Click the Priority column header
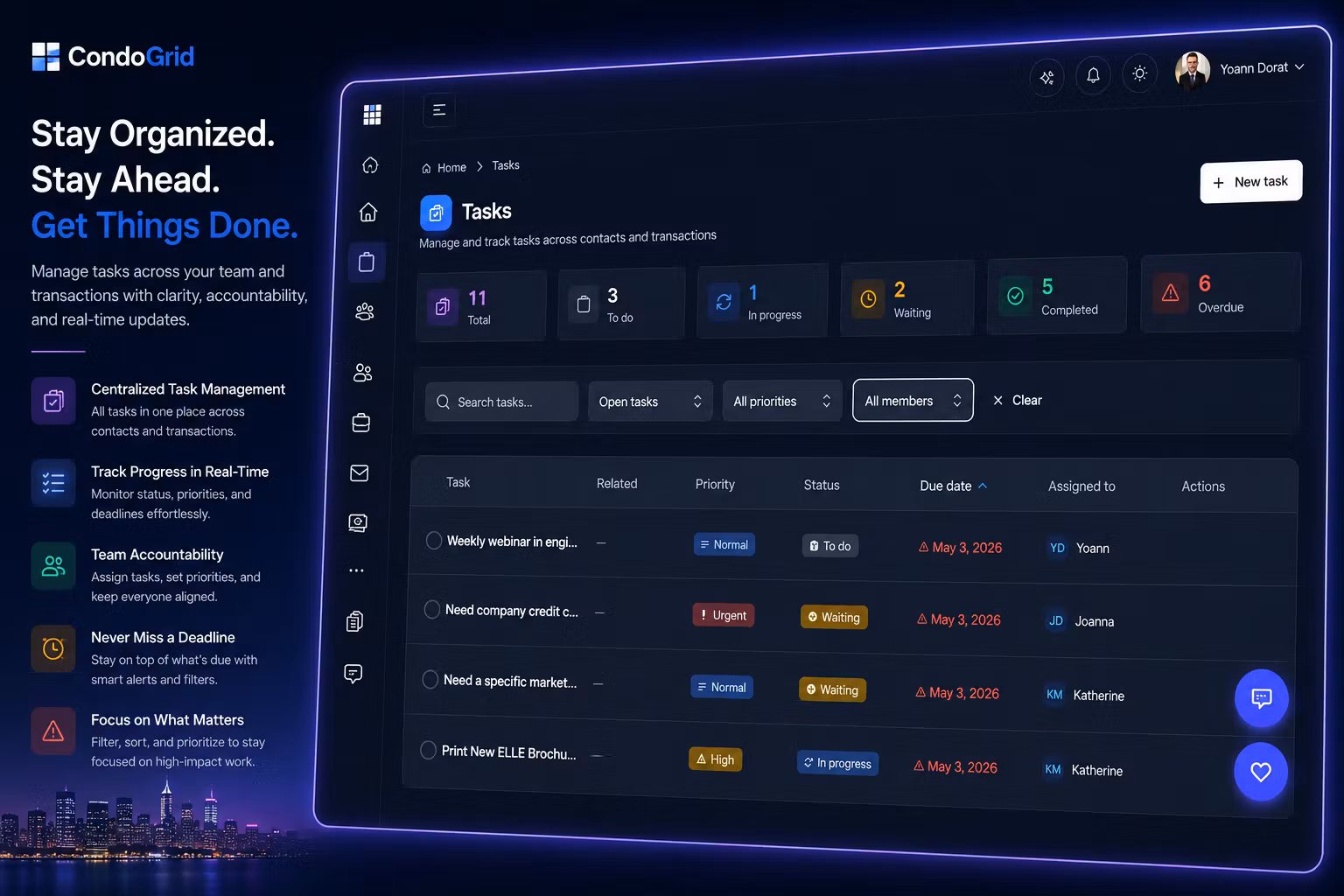This screenshot has width=1344, height=896. [715, 484]
